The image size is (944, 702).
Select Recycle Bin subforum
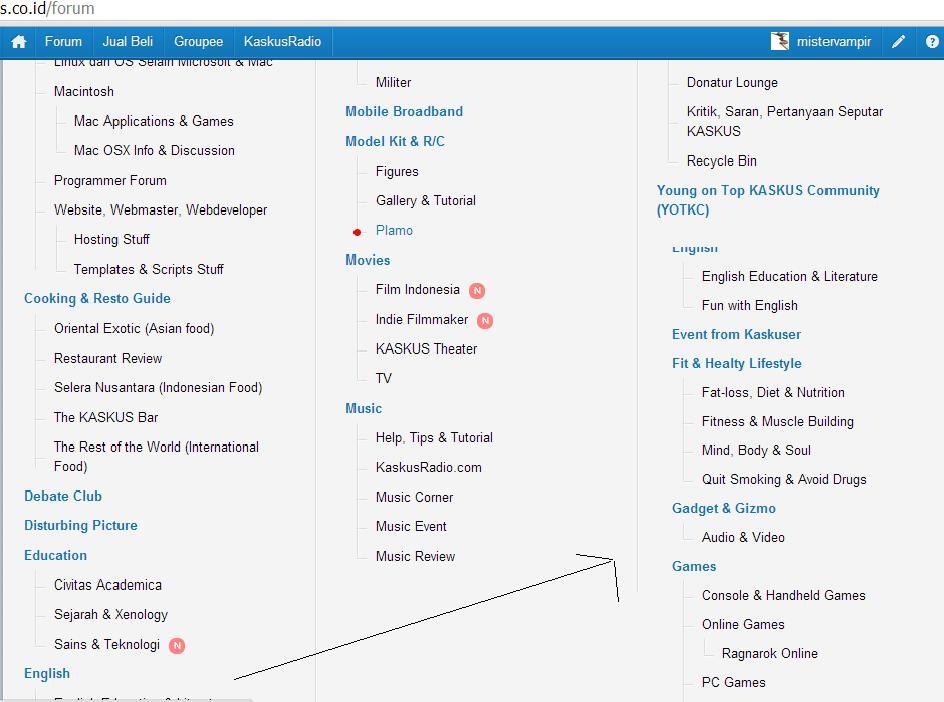pyautogui.click(x=722, y=161)
